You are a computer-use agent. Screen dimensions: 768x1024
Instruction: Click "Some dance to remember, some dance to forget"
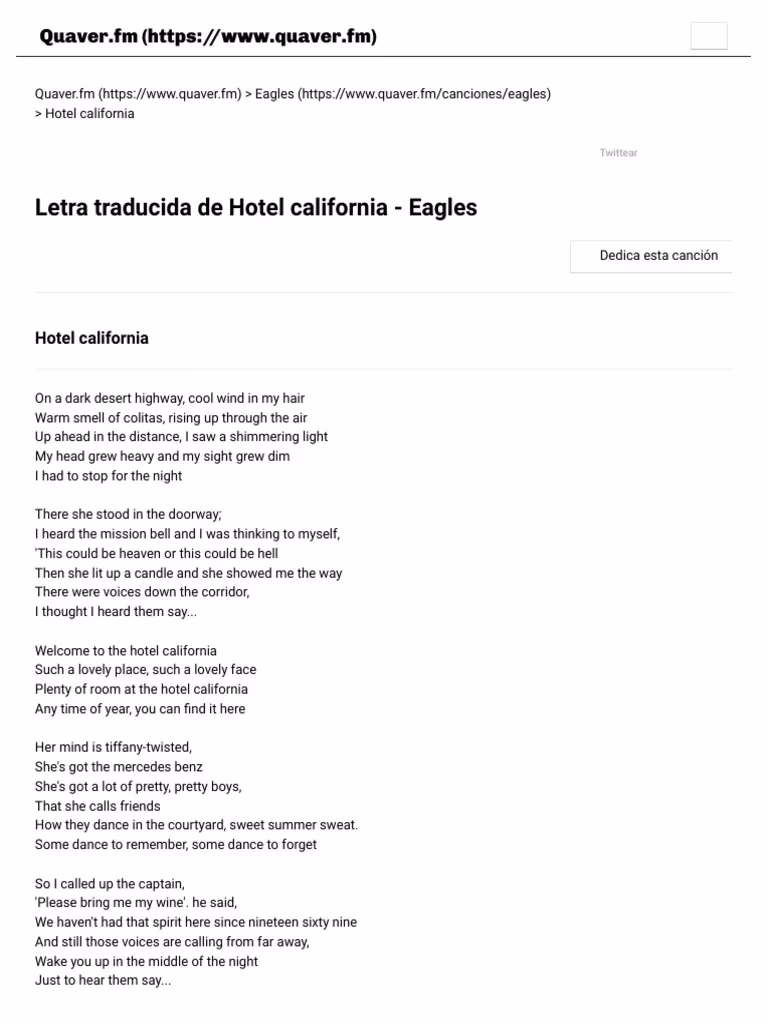(x=175, y=844)
